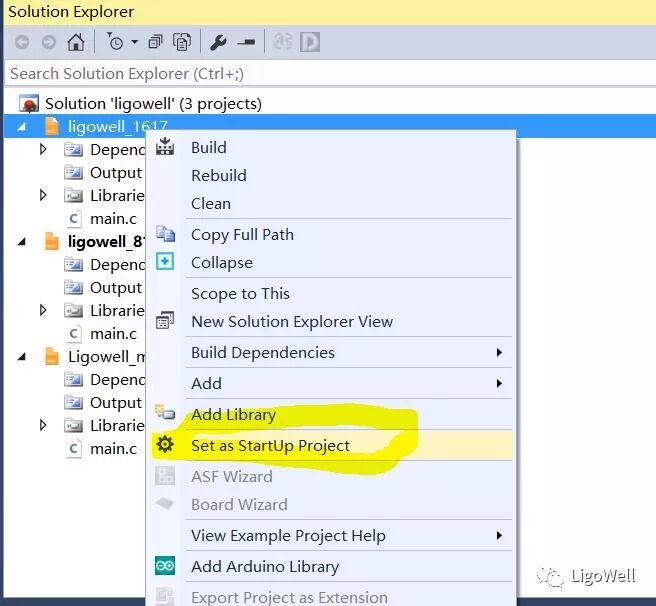Select Output Files under ligowell_1617
Image resolution: width=656 pixels, height=606 pixels.
click(x=116, y=172)
